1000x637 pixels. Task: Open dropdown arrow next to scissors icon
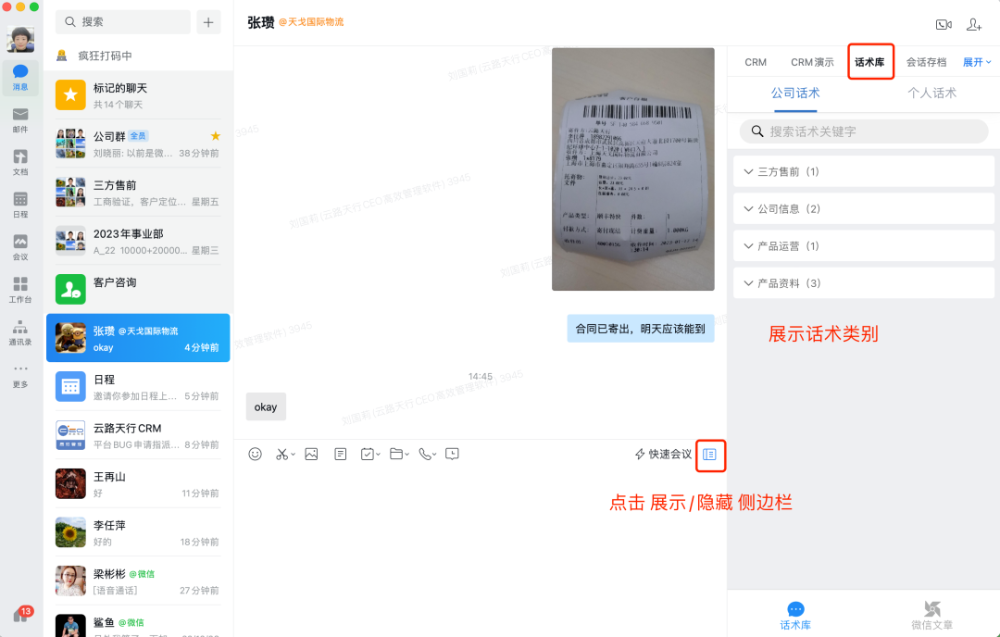point(293,455)
